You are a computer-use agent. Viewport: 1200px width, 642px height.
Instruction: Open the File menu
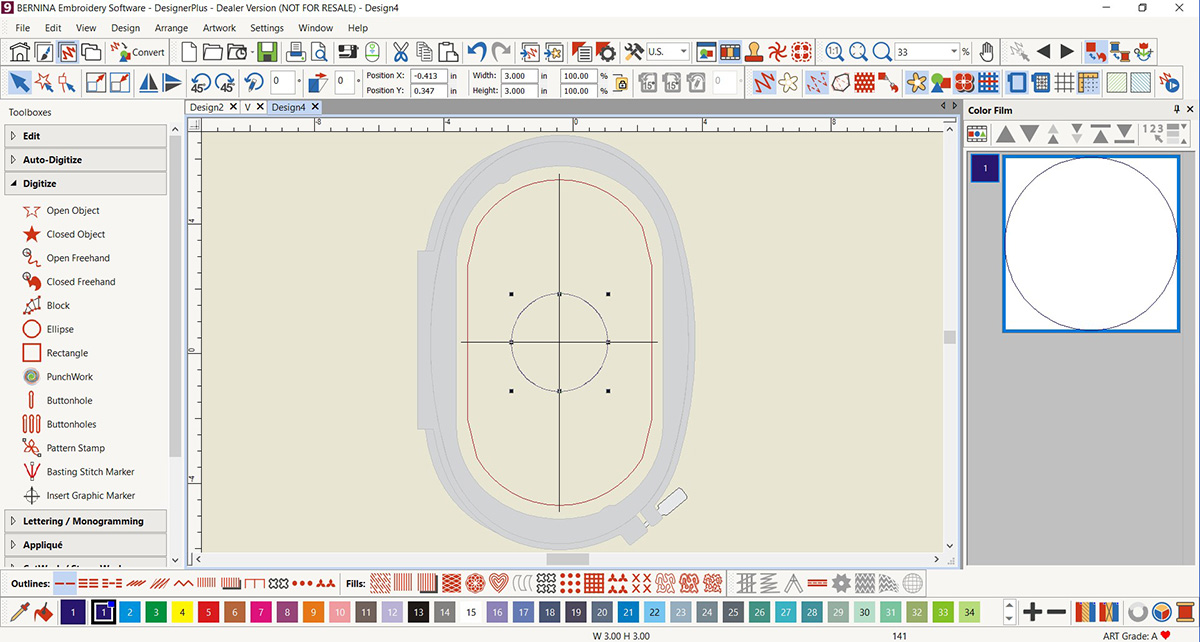pyautogui.click(x=23, y=28)
